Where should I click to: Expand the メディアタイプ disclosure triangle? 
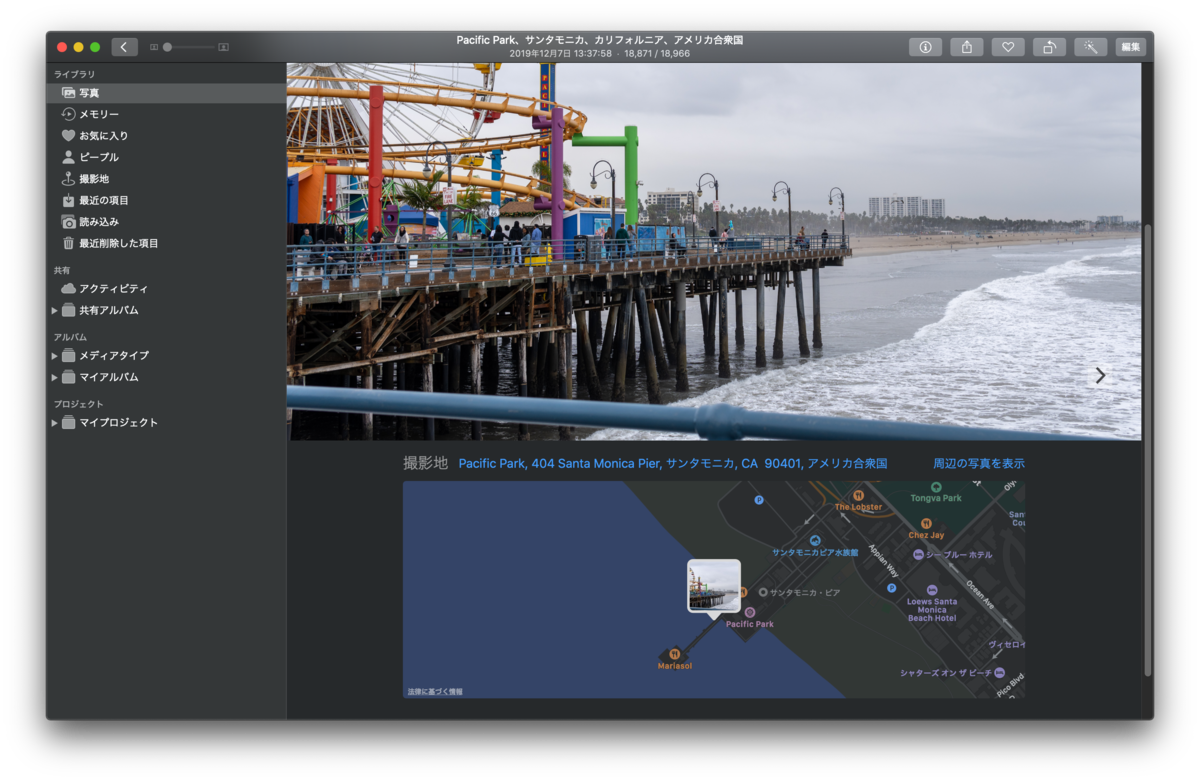(55, 356)
